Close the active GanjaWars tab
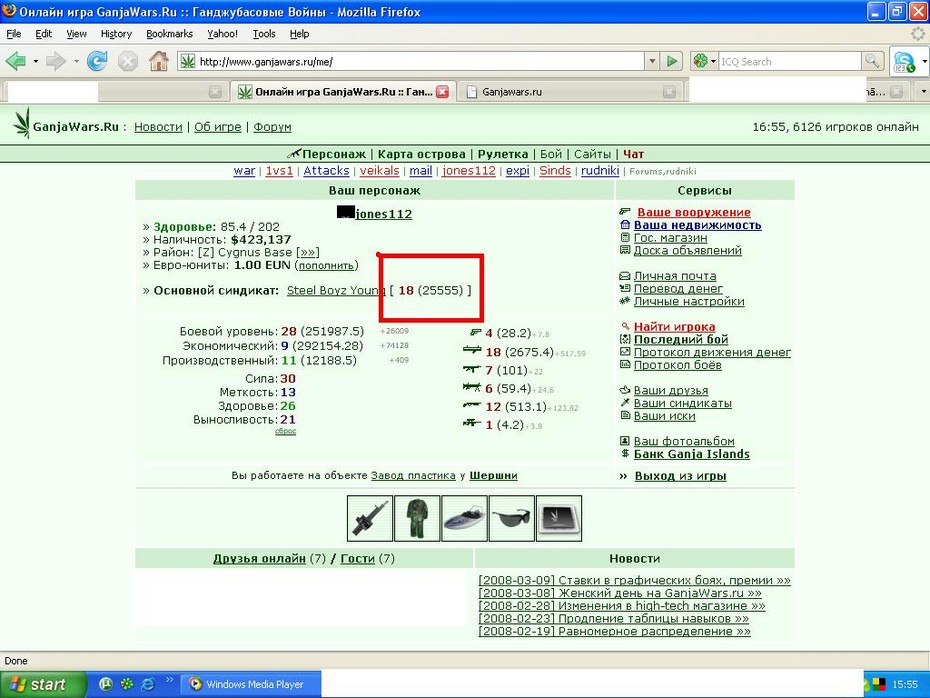 (442, 92)
